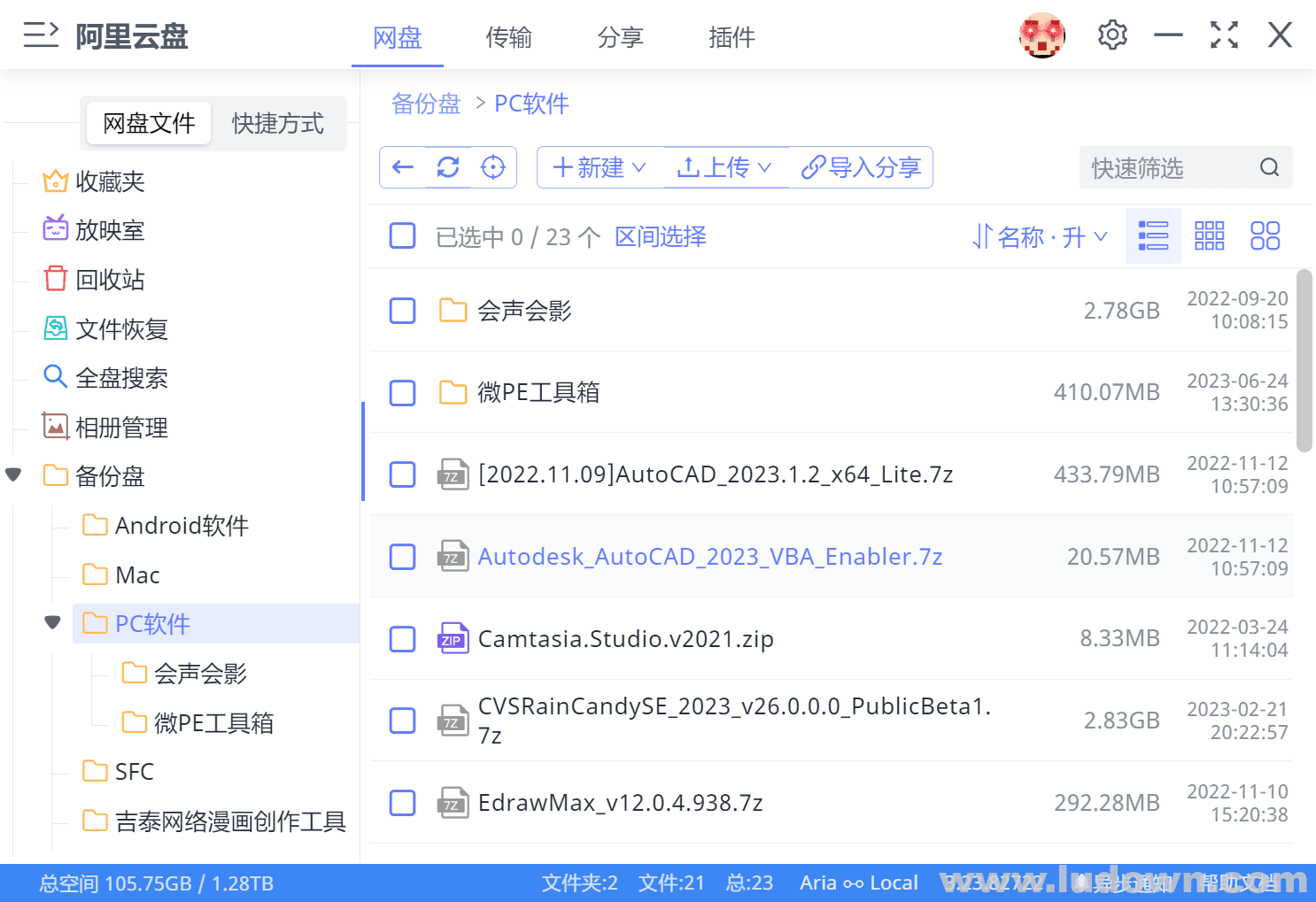Check the AutoCAD_2023.1.2 Lite file

(x=403, y=474)
